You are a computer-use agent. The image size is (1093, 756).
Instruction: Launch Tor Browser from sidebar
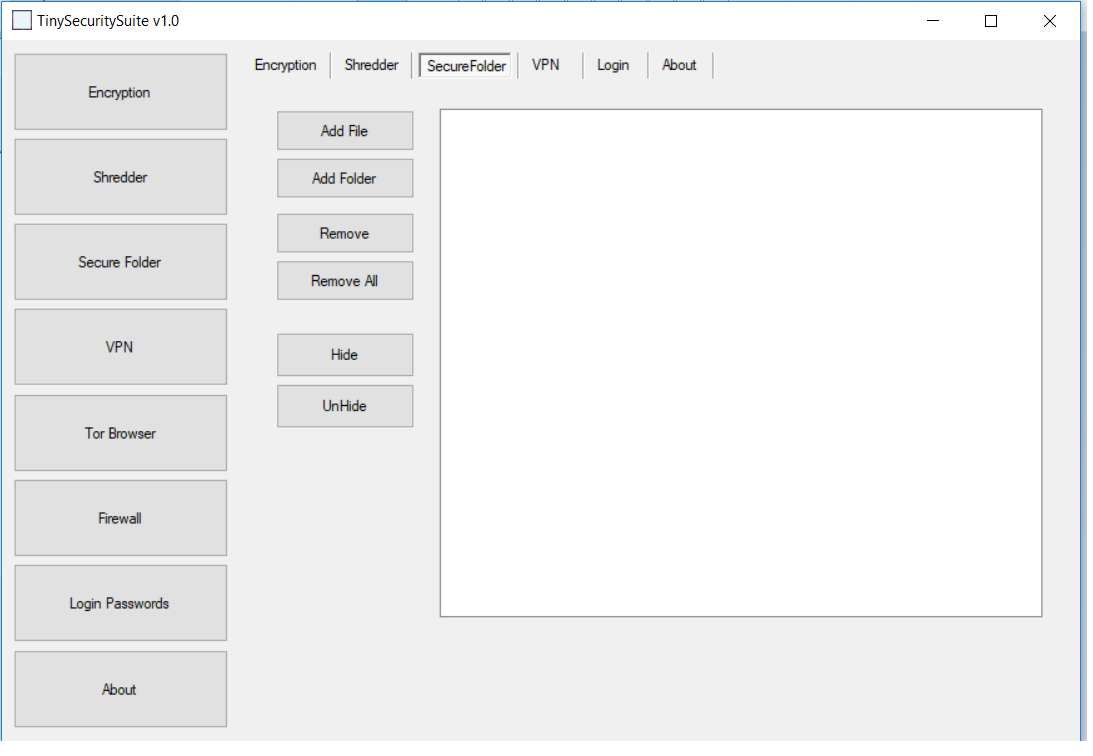pyautogui.click(x=121, y=433)
